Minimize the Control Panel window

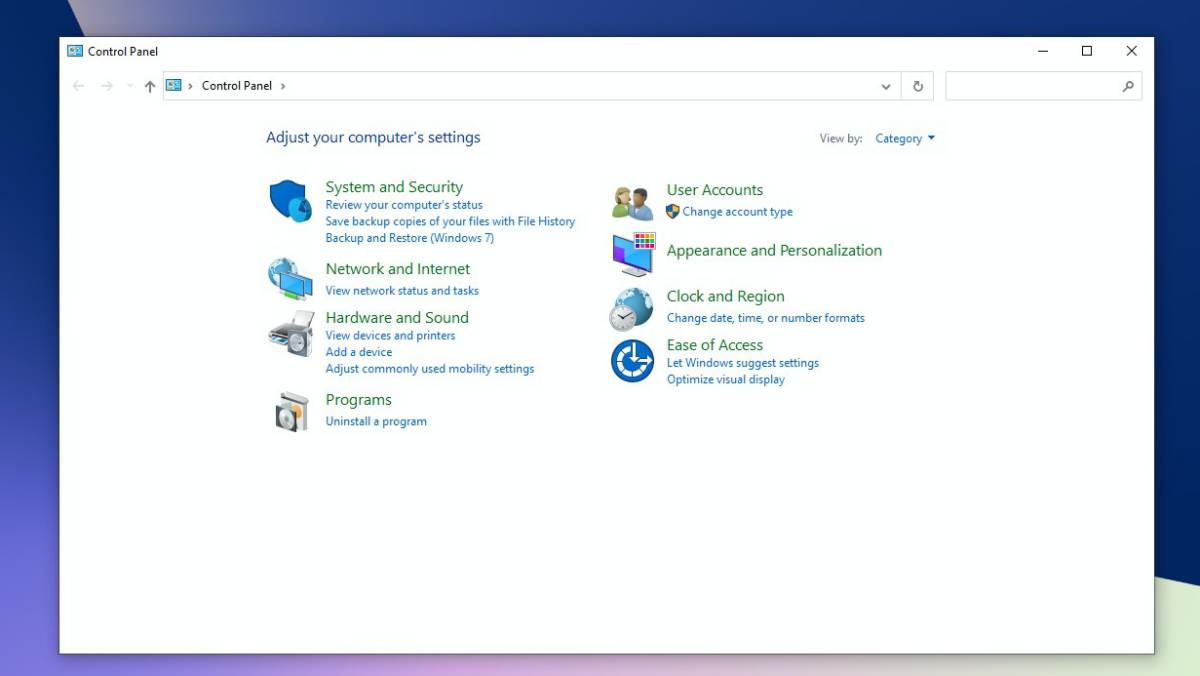tap(1043, 51)
